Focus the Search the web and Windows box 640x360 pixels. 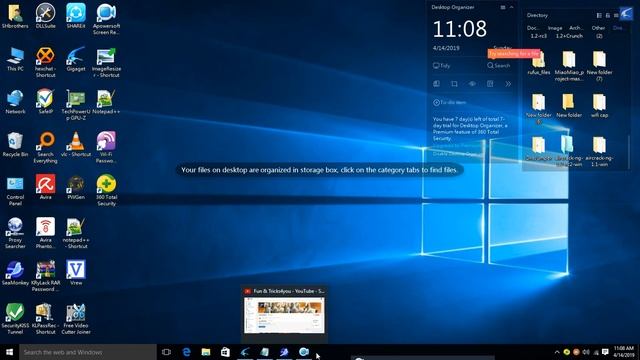87,352
